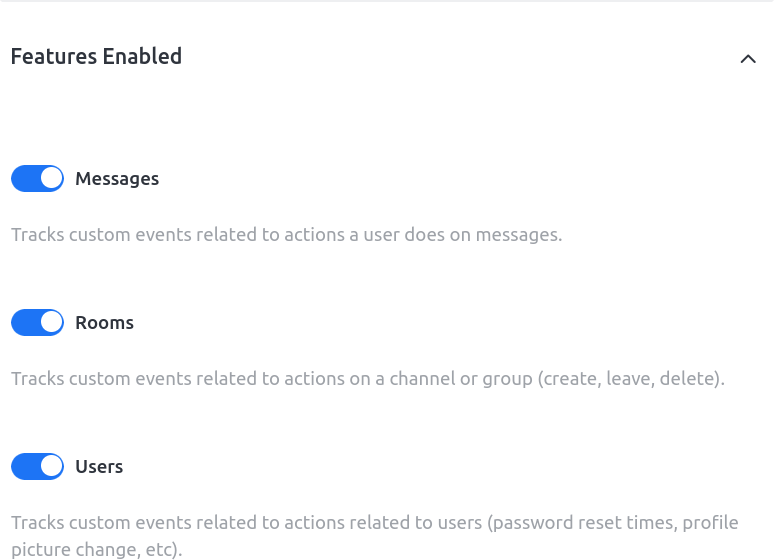This screenshot has height=560, width=774.
Task: Click the Rooms channel or group description
Action: click(367, 380)
